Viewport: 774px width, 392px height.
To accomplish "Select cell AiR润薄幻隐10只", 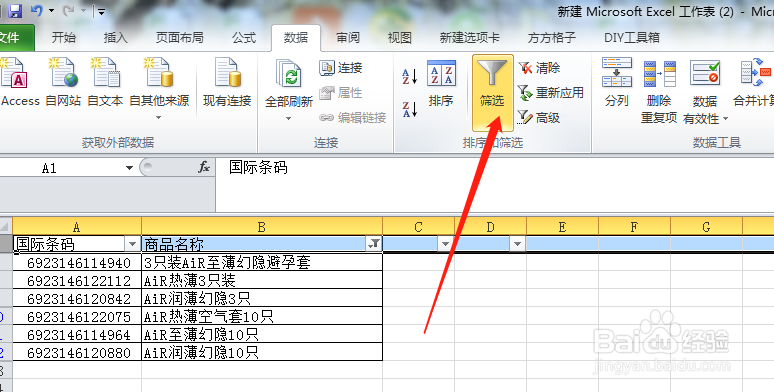I will pyautogui.click(x=262, y=353).
